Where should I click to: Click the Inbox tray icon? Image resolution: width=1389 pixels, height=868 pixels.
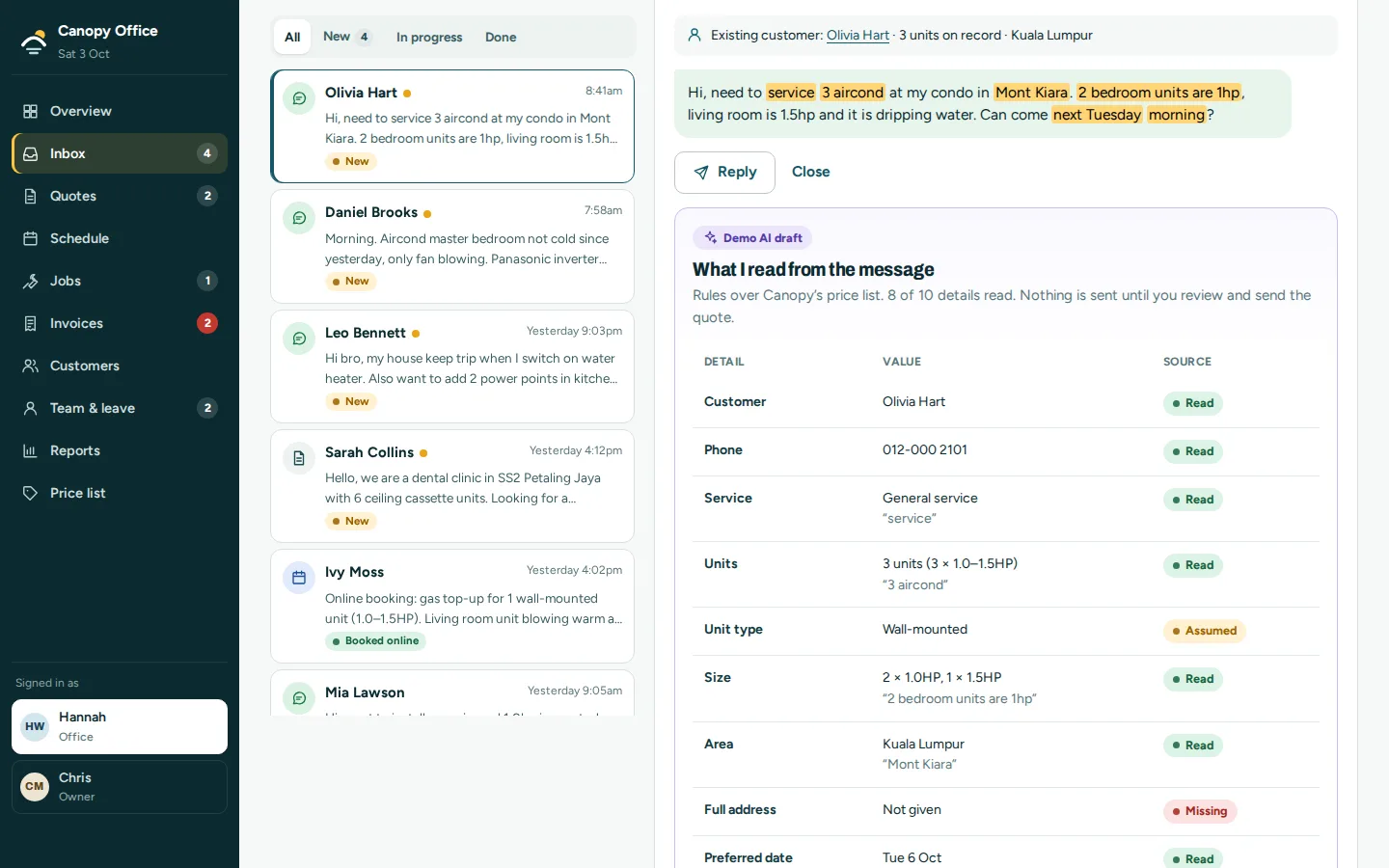pyautogui.click(x=31, y=153)
